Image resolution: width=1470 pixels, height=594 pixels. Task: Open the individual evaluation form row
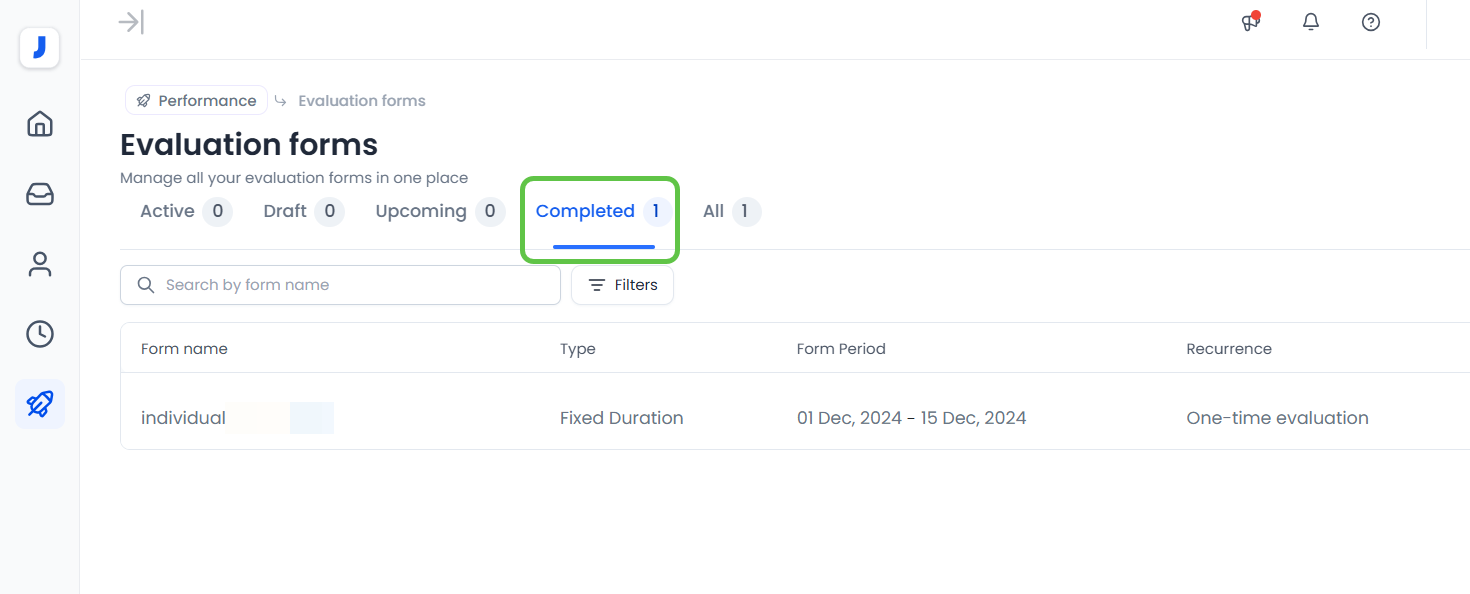[x=183, y=417]
